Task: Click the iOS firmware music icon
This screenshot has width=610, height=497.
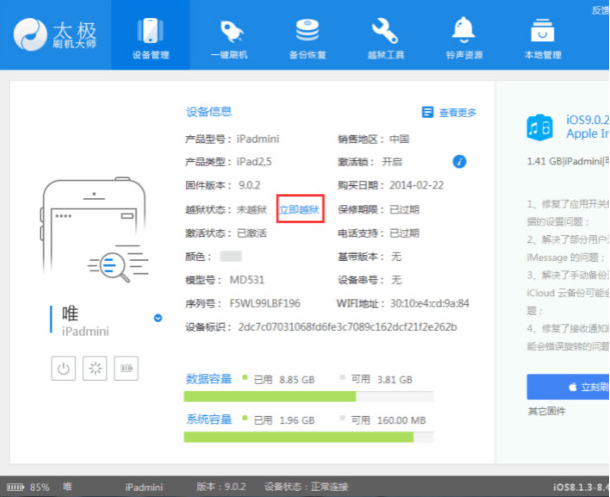Action: 540,127
